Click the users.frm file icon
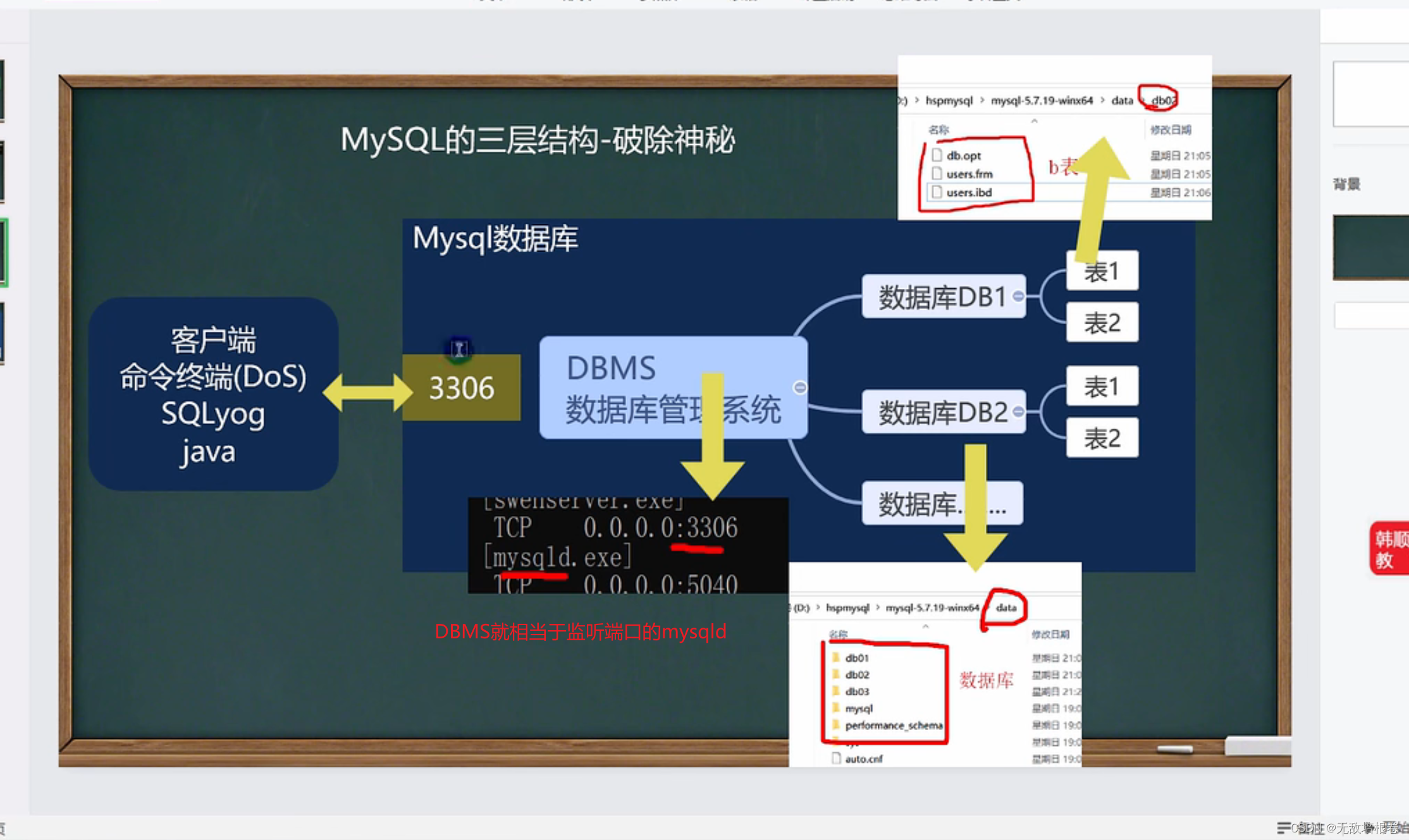The image size is (1409, 840). (x=937, y=173)
